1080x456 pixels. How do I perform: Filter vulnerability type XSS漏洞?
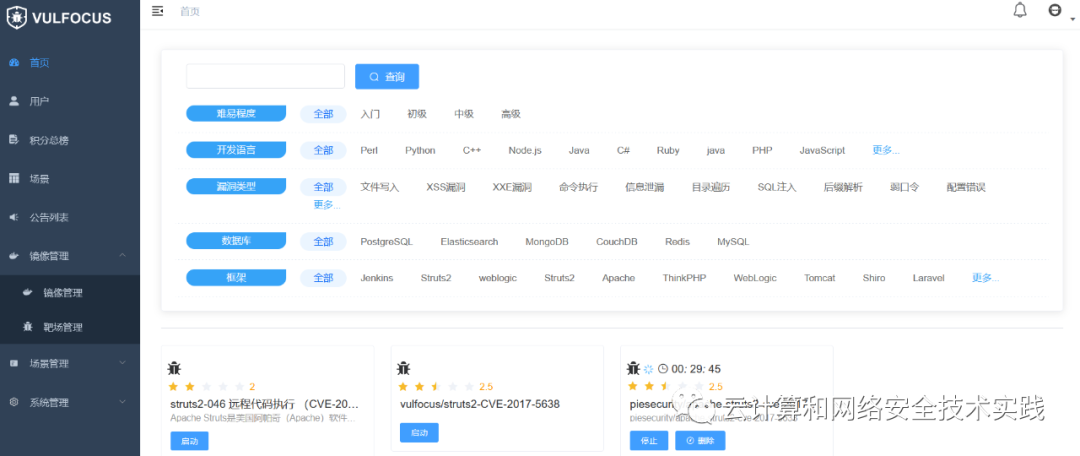tap(446, 187)
